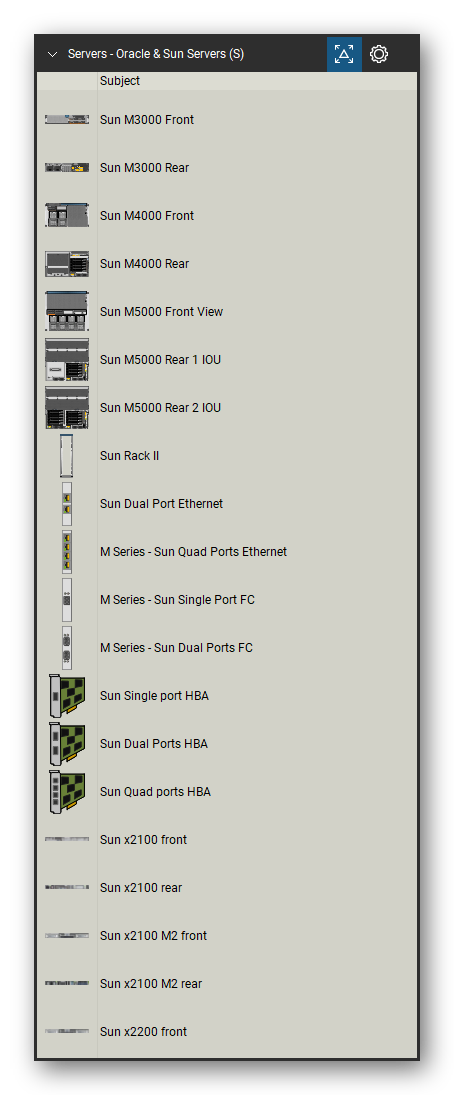Click the 'Sun M4000 Rear' label

click(145, 264)
